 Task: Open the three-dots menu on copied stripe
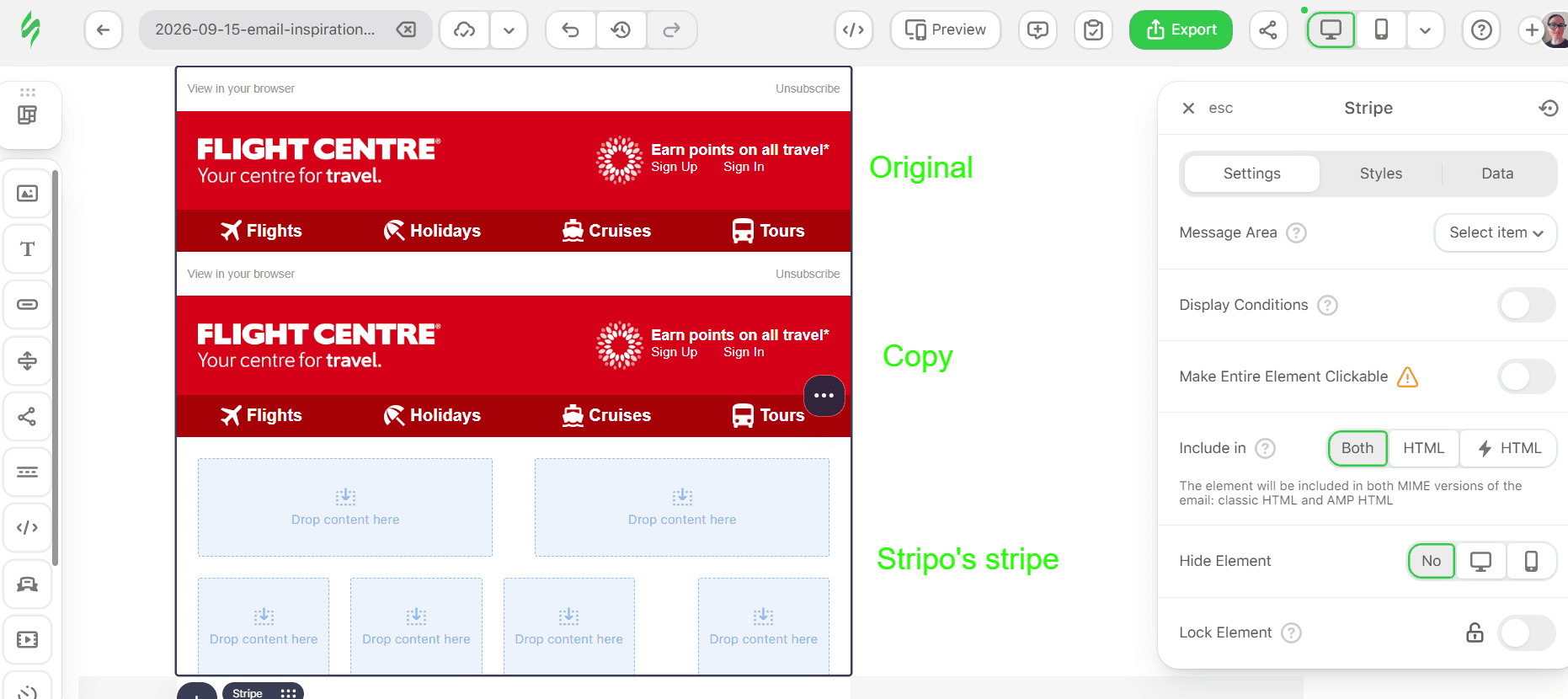(x=824, y=396)
